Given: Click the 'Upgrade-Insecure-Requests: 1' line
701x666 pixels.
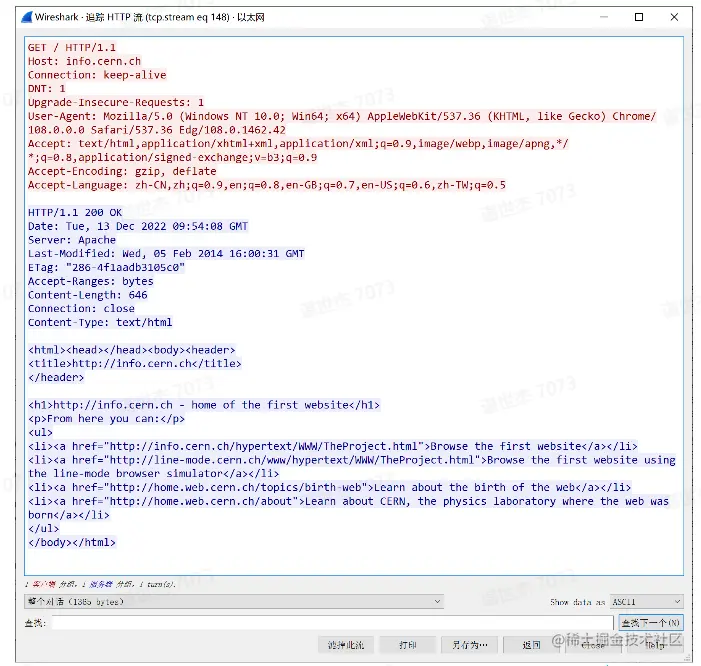Looking at the screenshot, I should [x=116, y=102].
